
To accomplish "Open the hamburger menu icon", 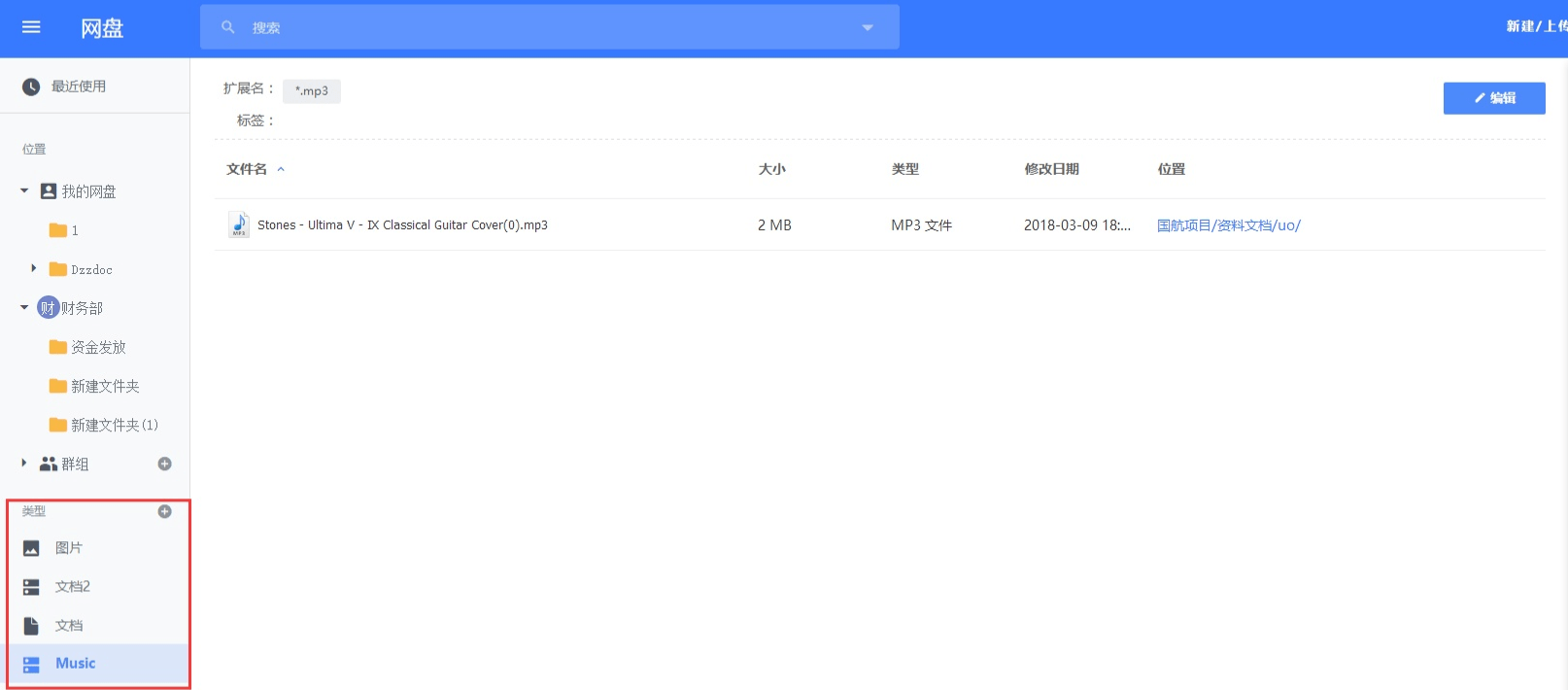I will point(31,27).
